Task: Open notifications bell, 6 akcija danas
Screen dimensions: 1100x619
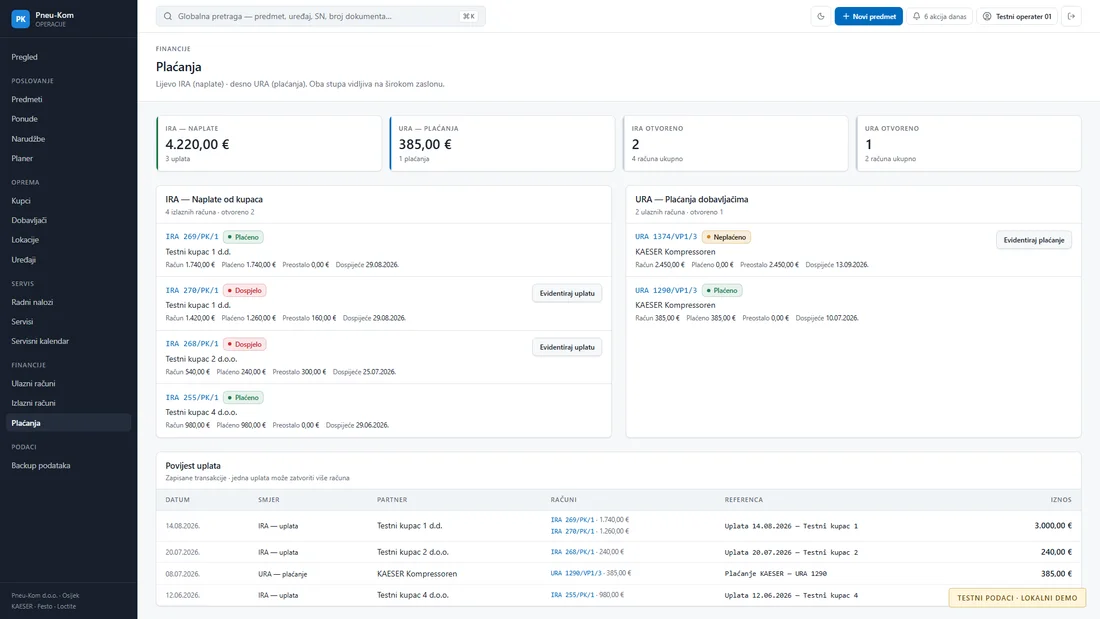Action: [939, 16]
